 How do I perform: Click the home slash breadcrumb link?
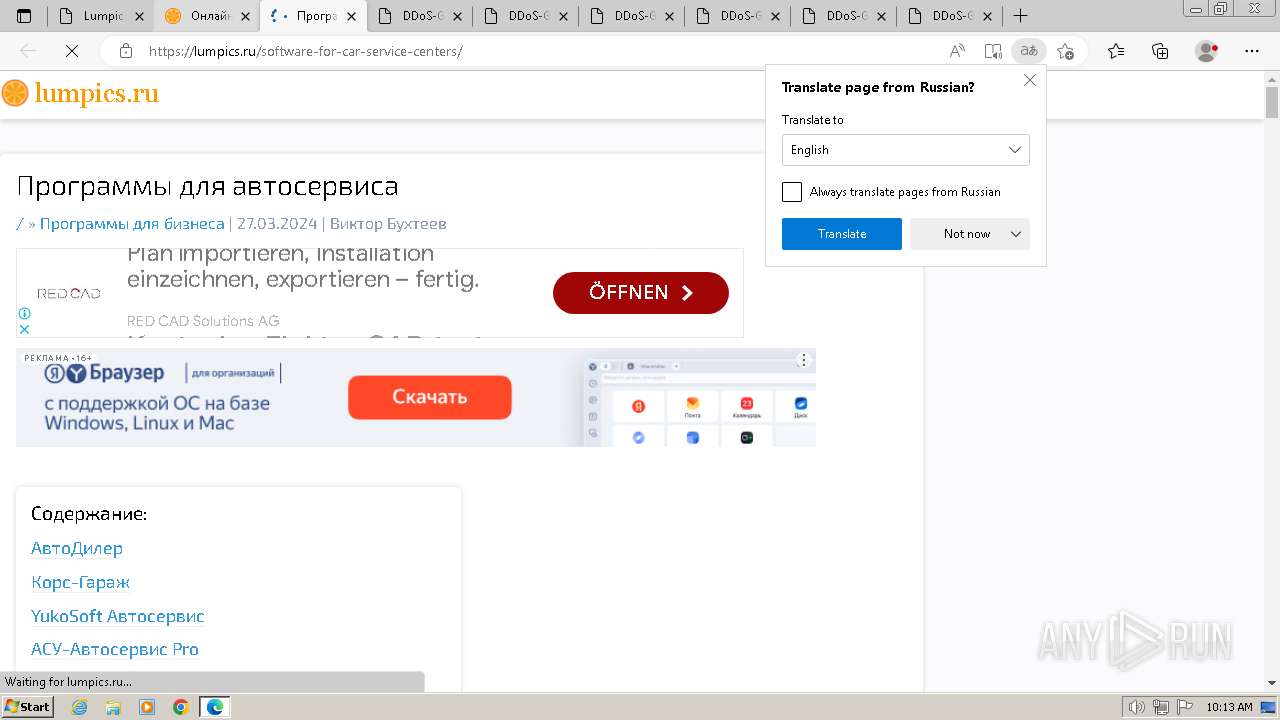tap(20, 224)
